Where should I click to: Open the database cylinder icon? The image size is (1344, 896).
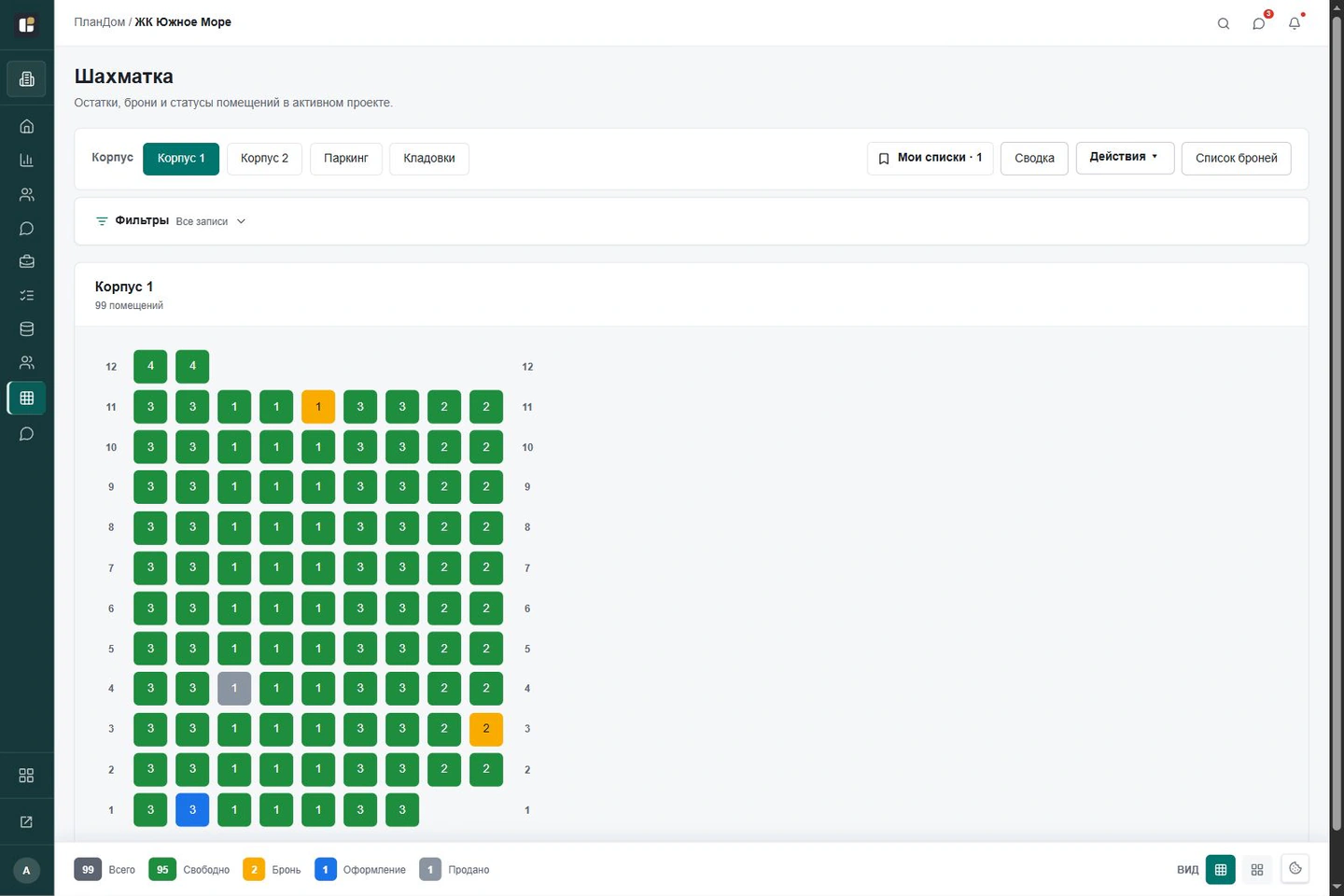coord(26,329)
